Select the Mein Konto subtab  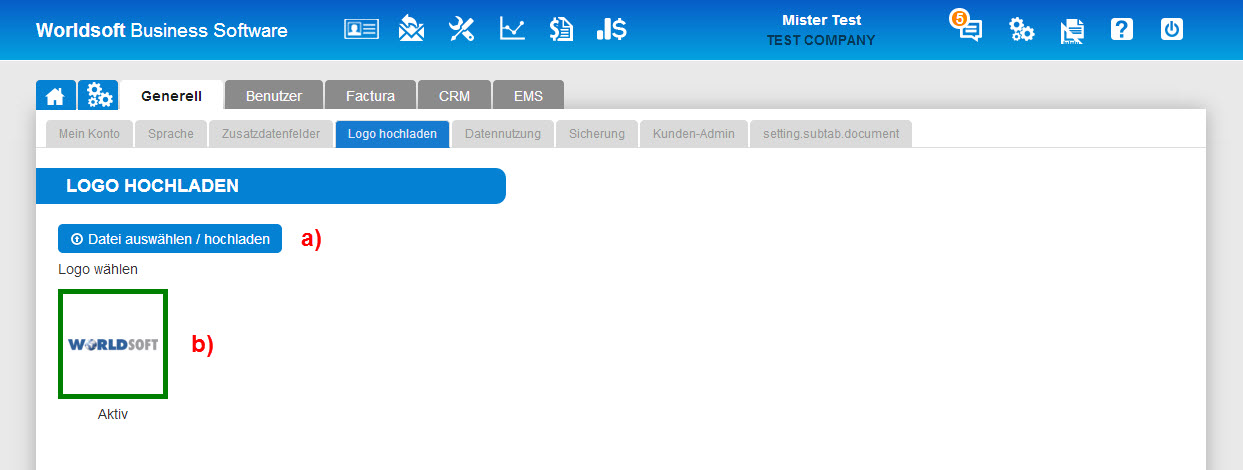(x=89, y=133)
